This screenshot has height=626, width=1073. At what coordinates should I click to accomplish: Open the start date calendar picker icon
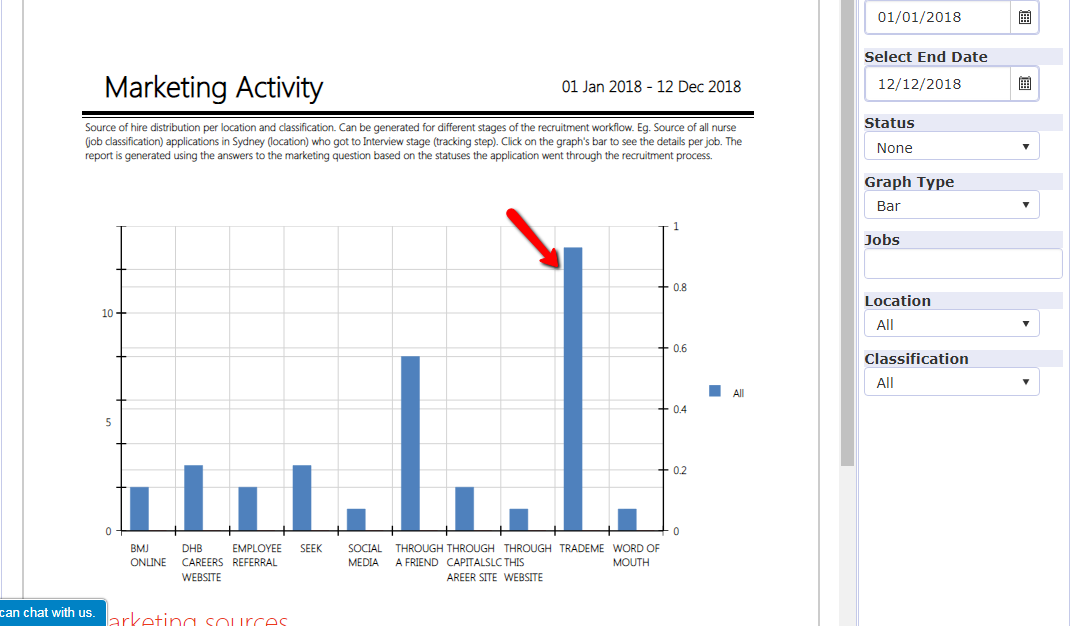(1024, 17)
